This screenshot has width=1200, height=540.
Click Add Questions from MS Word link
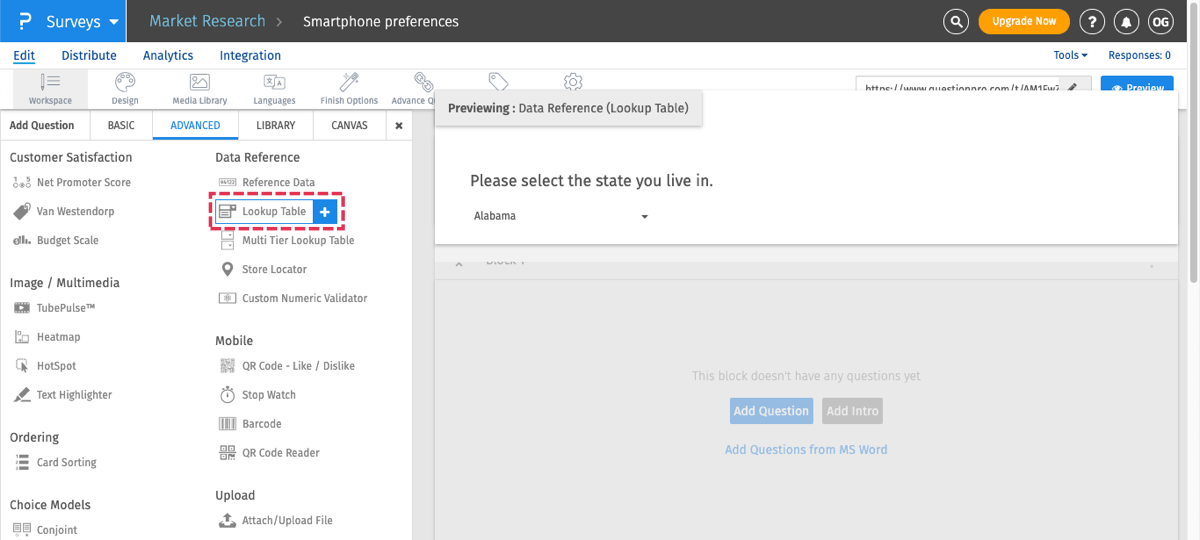tap(806, 450)
